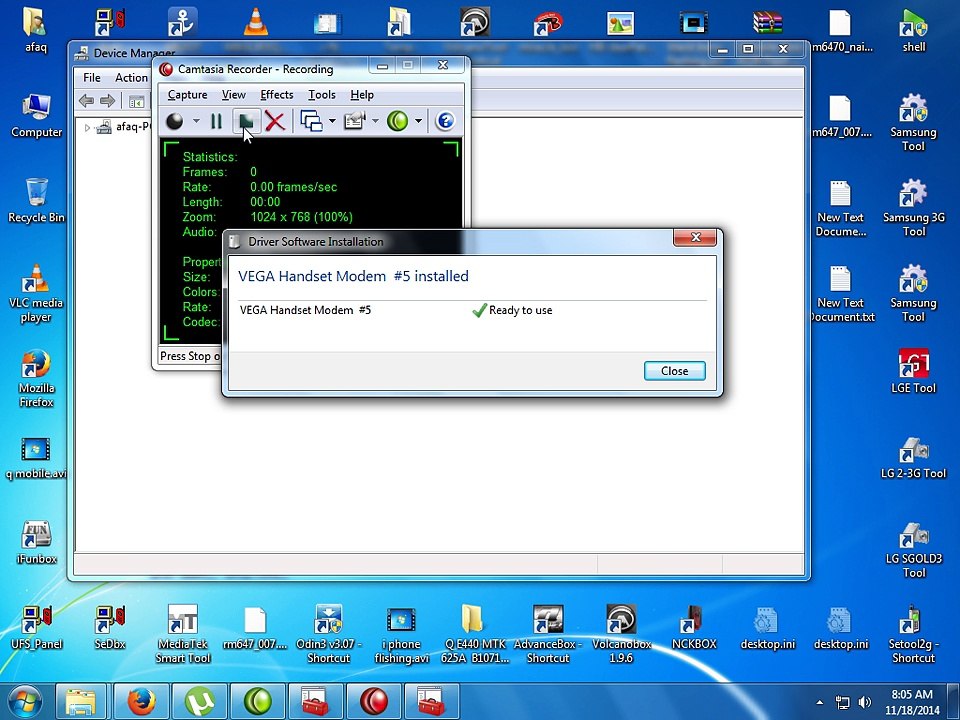The height and width of the screenshot is (720, 960).
Task: Click network icon in system tray
Action: click(x=842, y=702)
